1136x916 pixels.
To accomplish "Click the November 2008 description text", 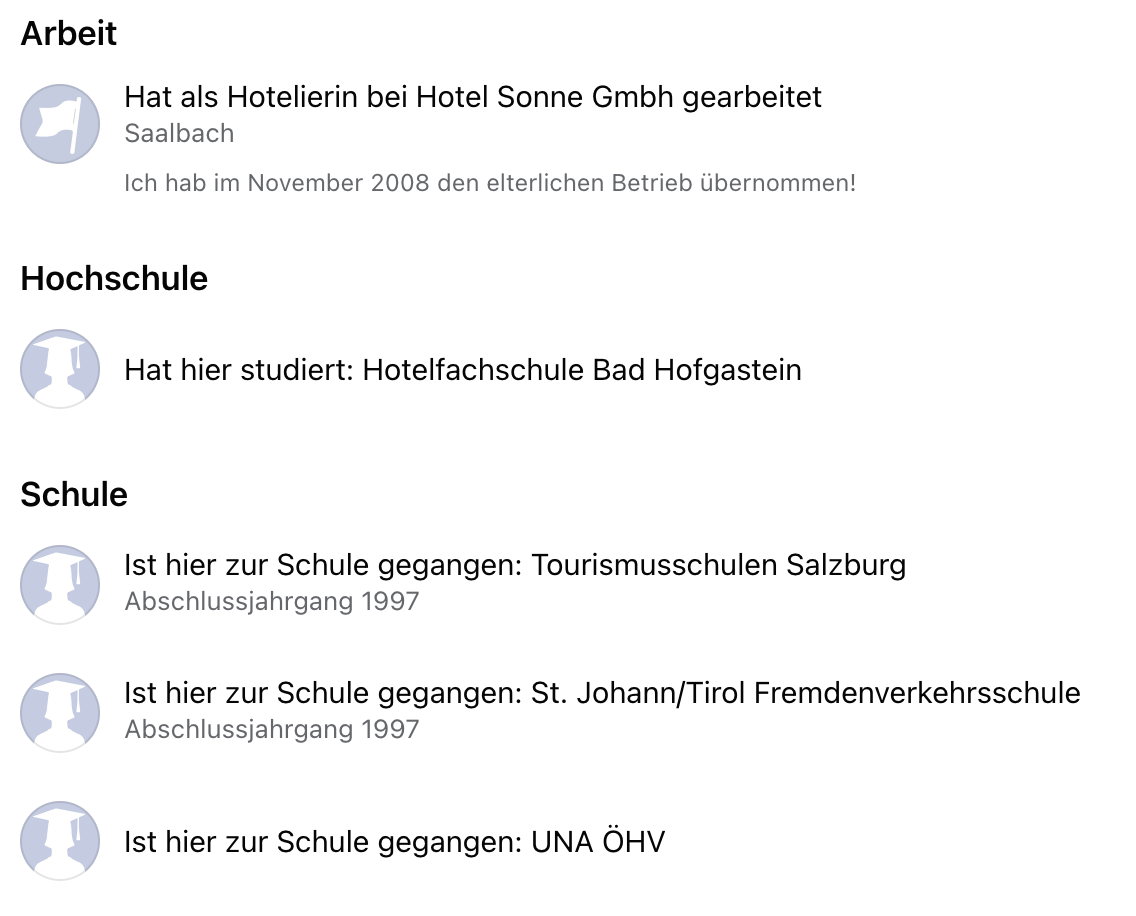I will pyautogui.click(x=490, y=183).
